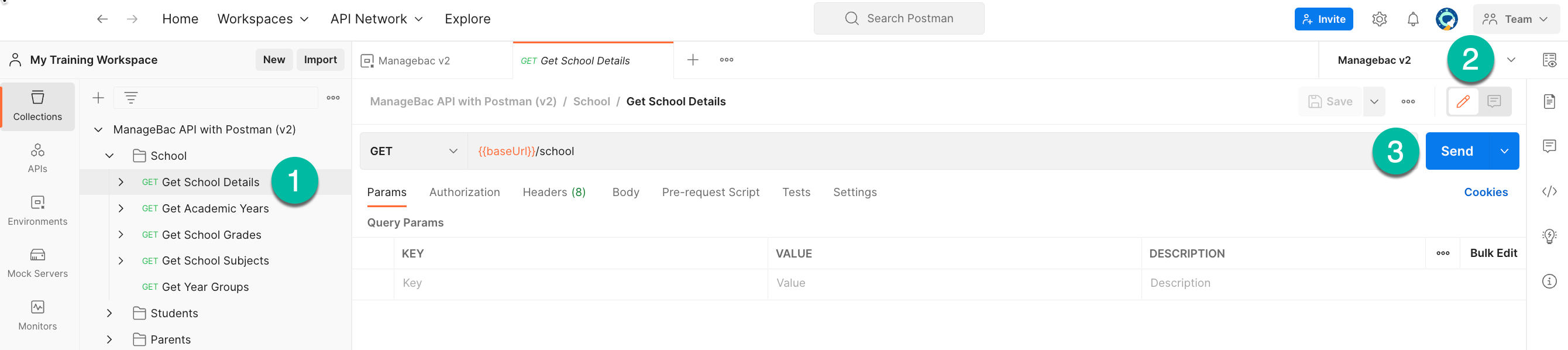Go back with the left arrow icon
This screenshot has width=1568, height=350.
pyautogui.click(x=102, y=19)
